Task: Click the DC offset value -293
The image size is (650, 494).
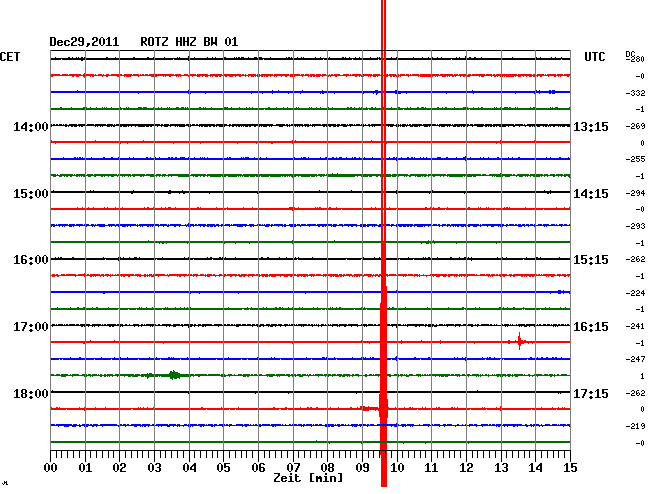Action: coord(635,226)
